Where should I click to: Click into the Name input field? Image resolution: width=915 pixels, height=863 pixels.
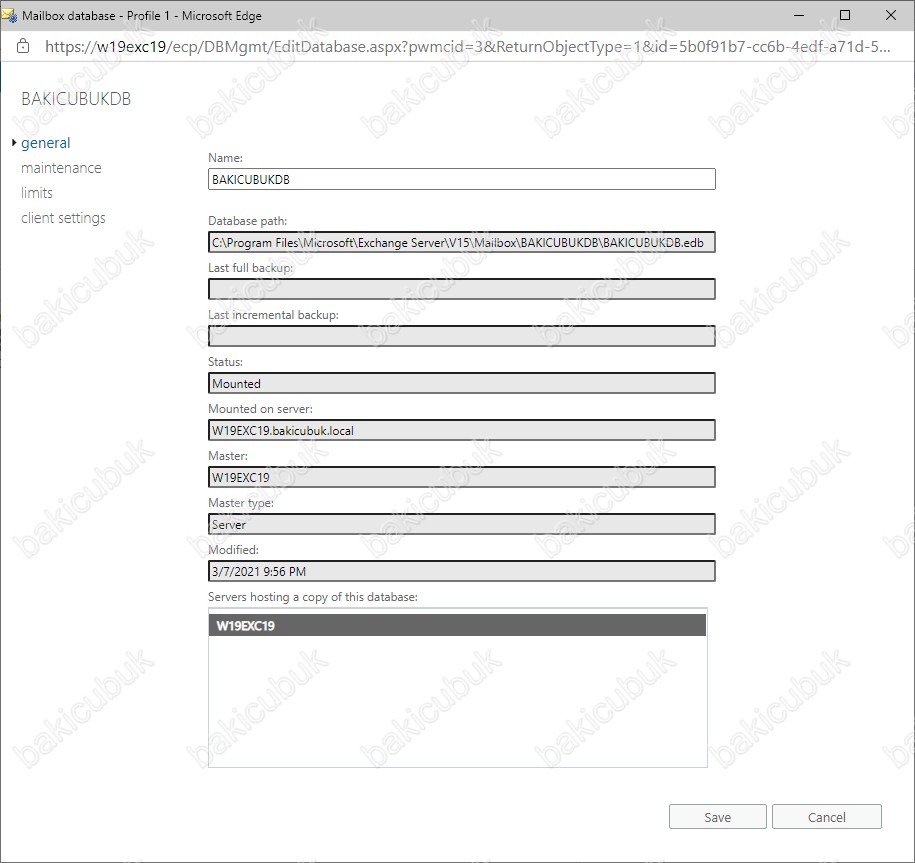coord(462,179)
